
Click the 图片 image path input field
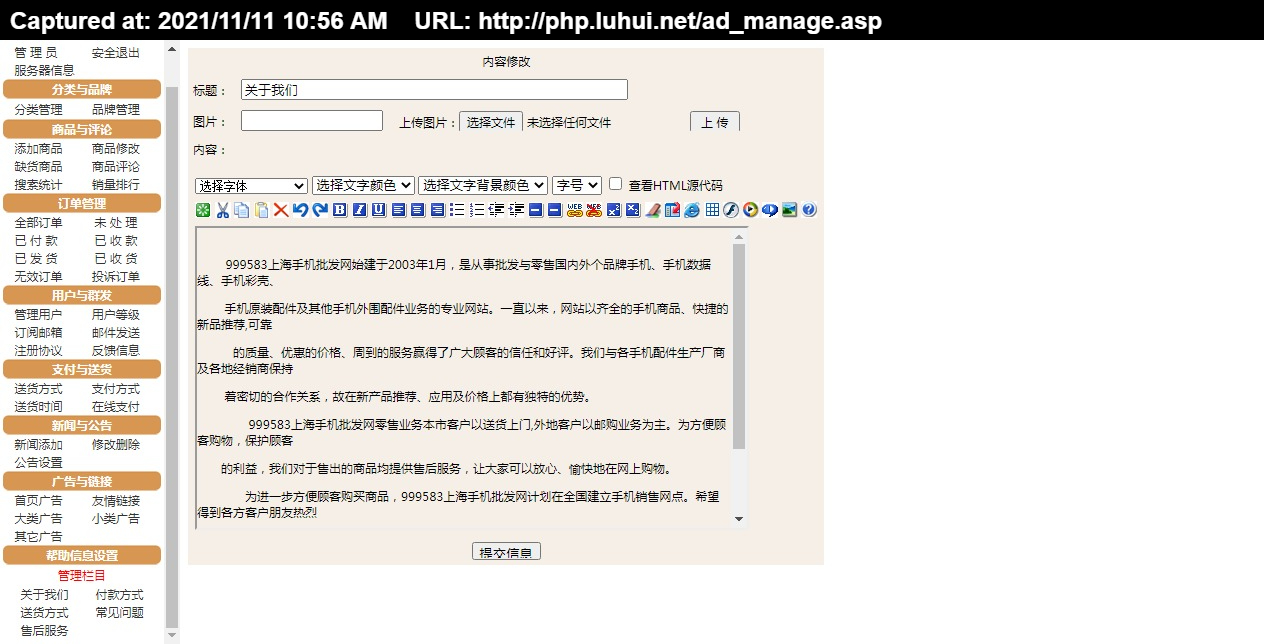click(312, 121)
